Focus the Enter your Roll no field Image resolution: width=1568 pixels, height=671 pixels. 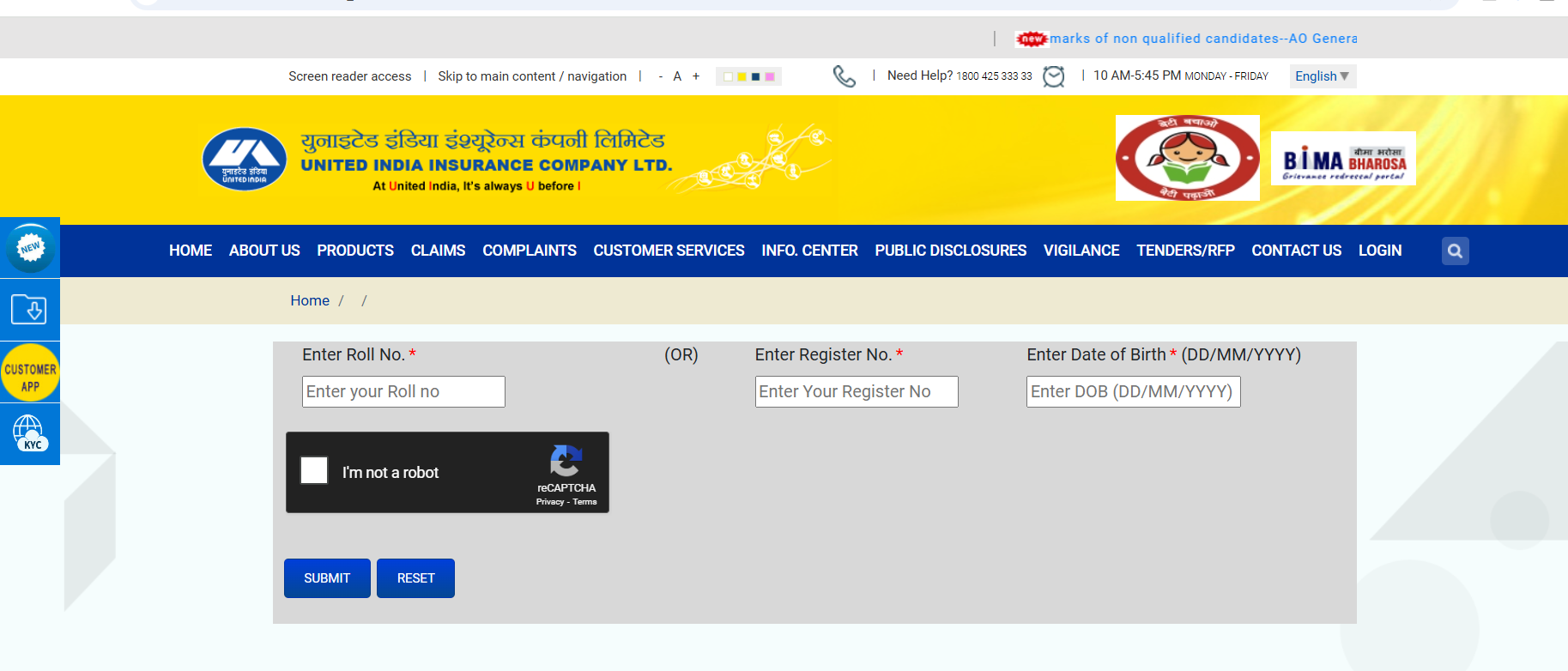click(x=403, y=391)
